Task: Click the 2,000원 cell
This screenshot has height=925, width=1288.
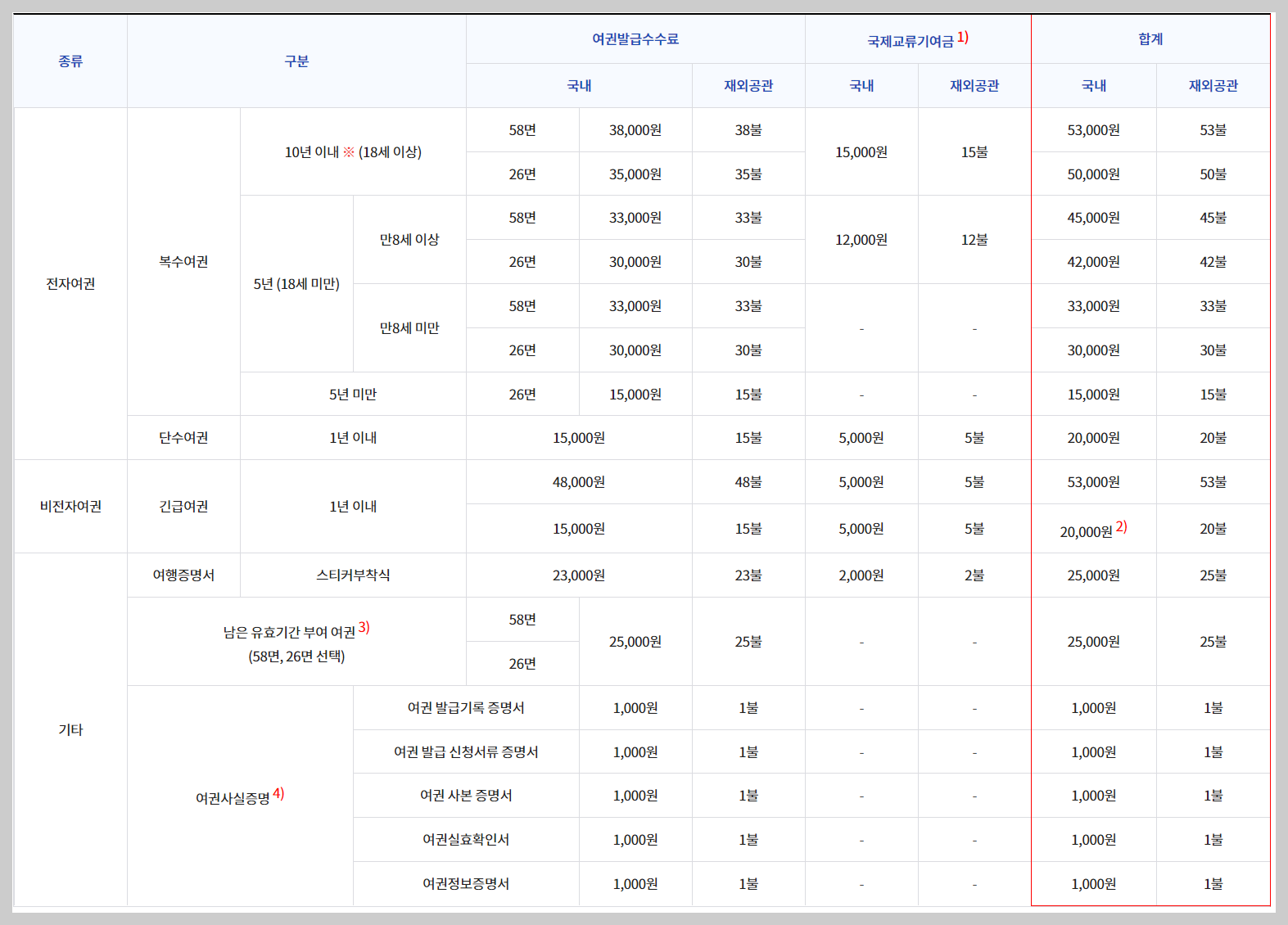Action: [x=861, y=575]
